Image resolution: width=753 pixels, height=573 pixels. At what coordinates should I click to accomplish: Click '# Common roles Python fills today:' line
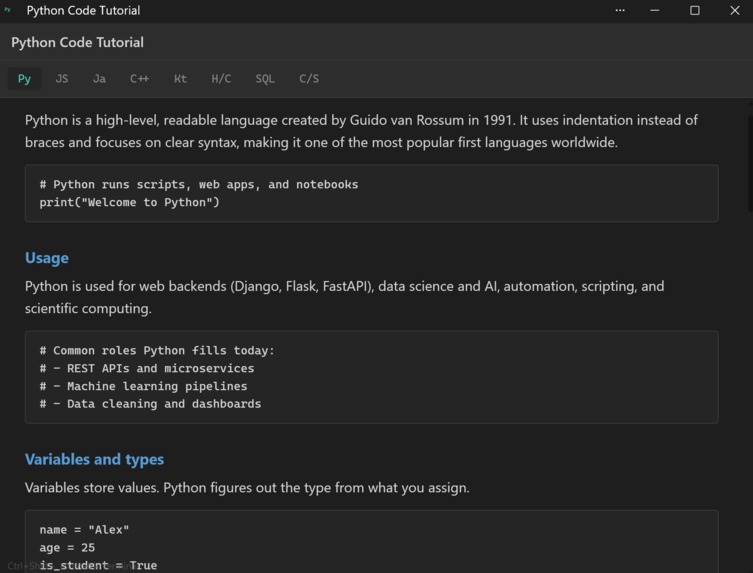click(157, 351)
